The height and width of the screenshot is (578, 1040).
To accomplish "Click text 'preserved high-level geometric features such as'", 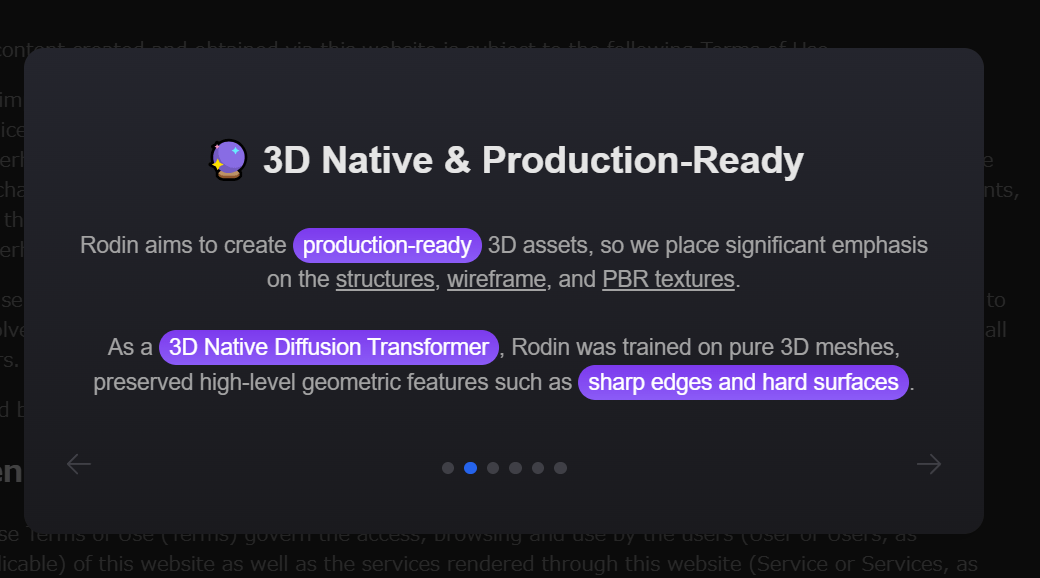I will point(332,382).
